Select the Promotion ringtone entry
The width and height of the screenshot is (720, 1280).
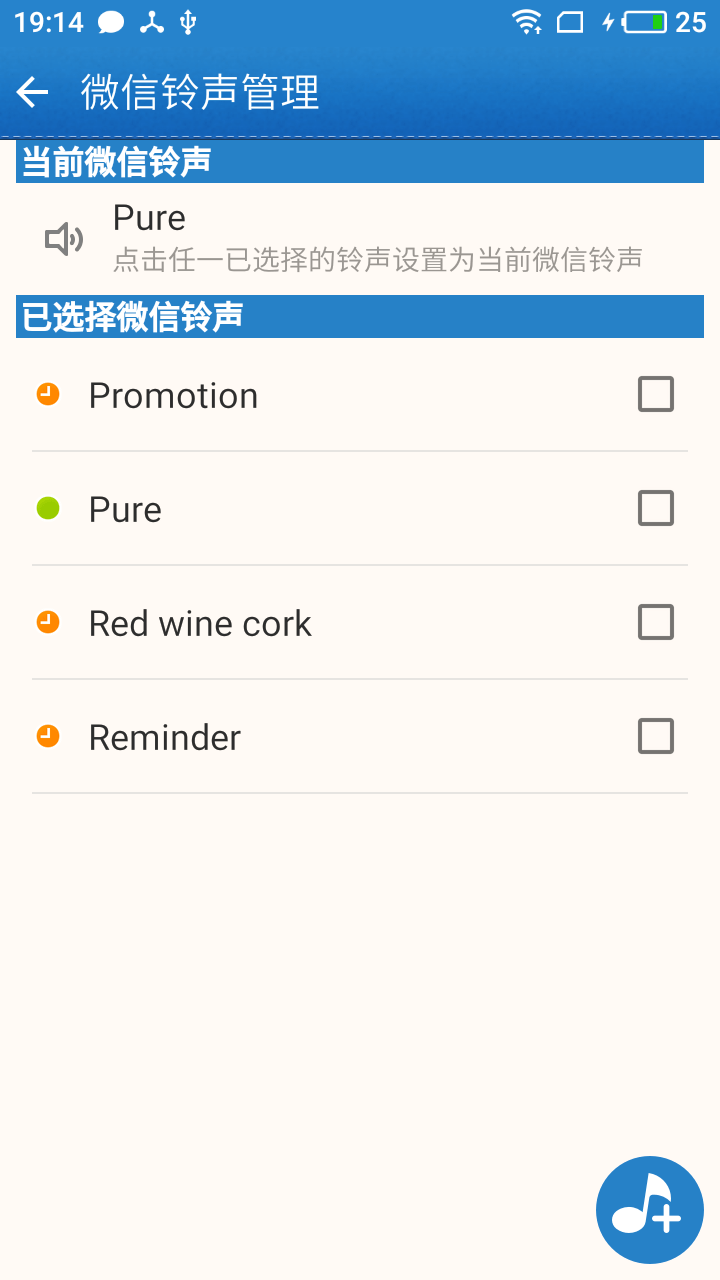[360, 394]
